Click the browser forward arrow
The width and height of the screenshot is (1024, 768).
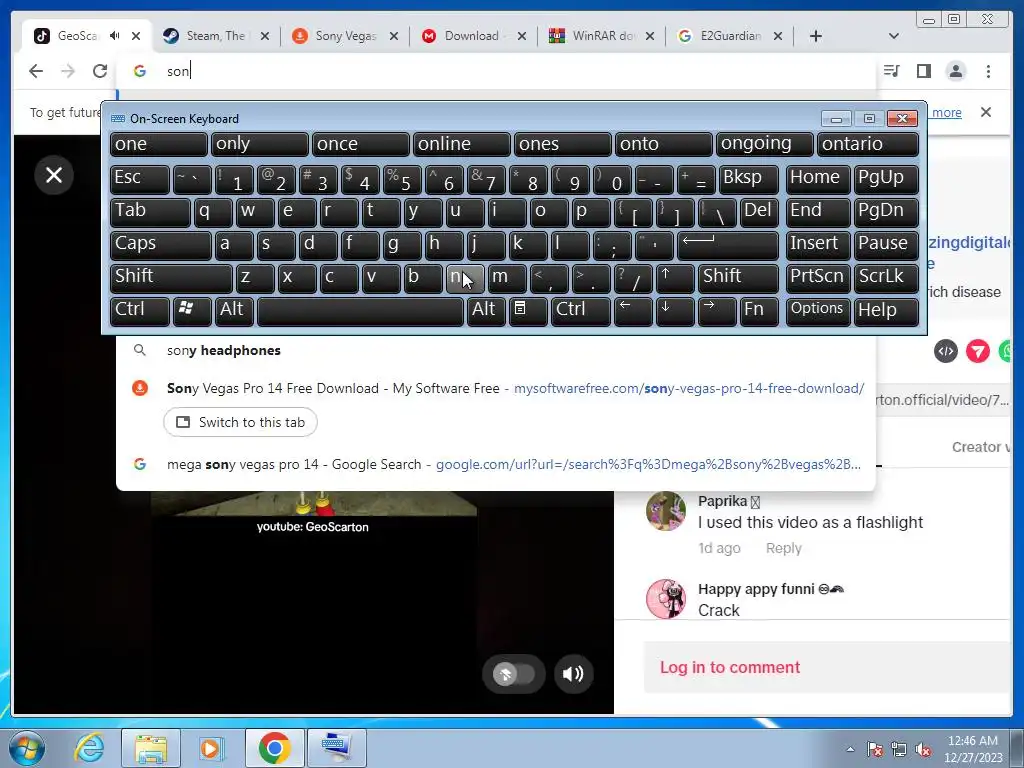click(68, 71)
